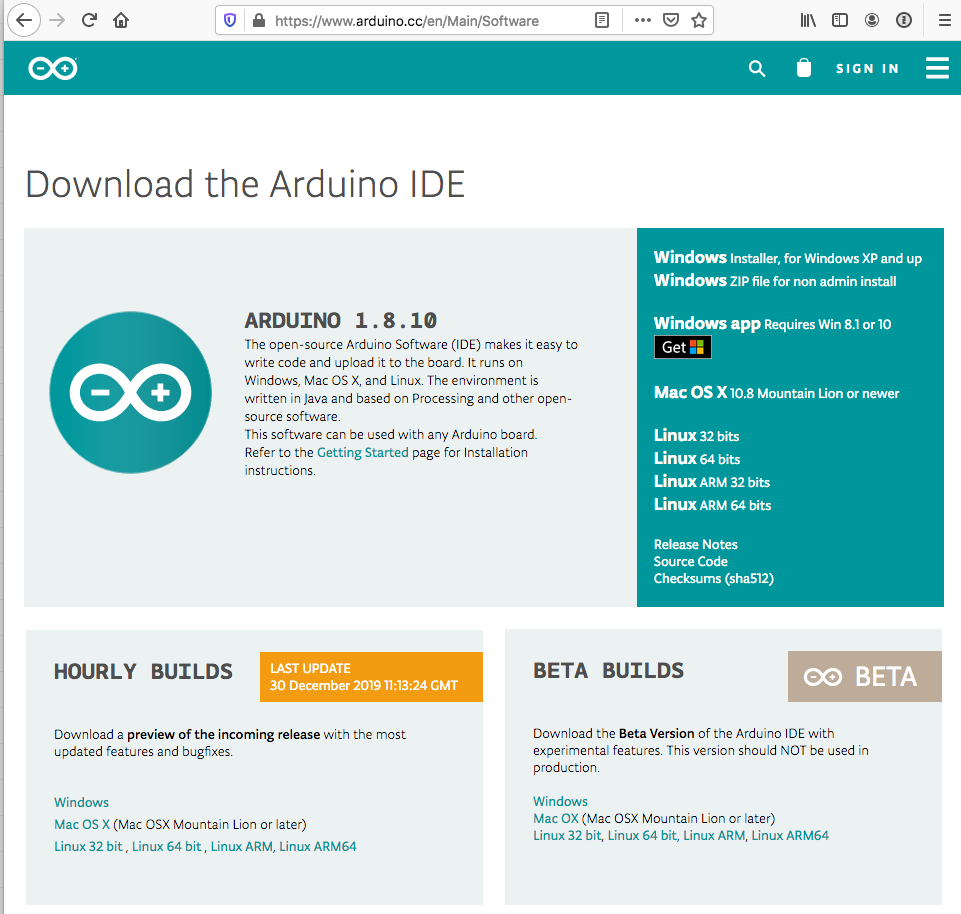Image resolution: width=961 pixels, height=914 pixels.
Task: Open Checksums (sha512) link
Action: 713,579
